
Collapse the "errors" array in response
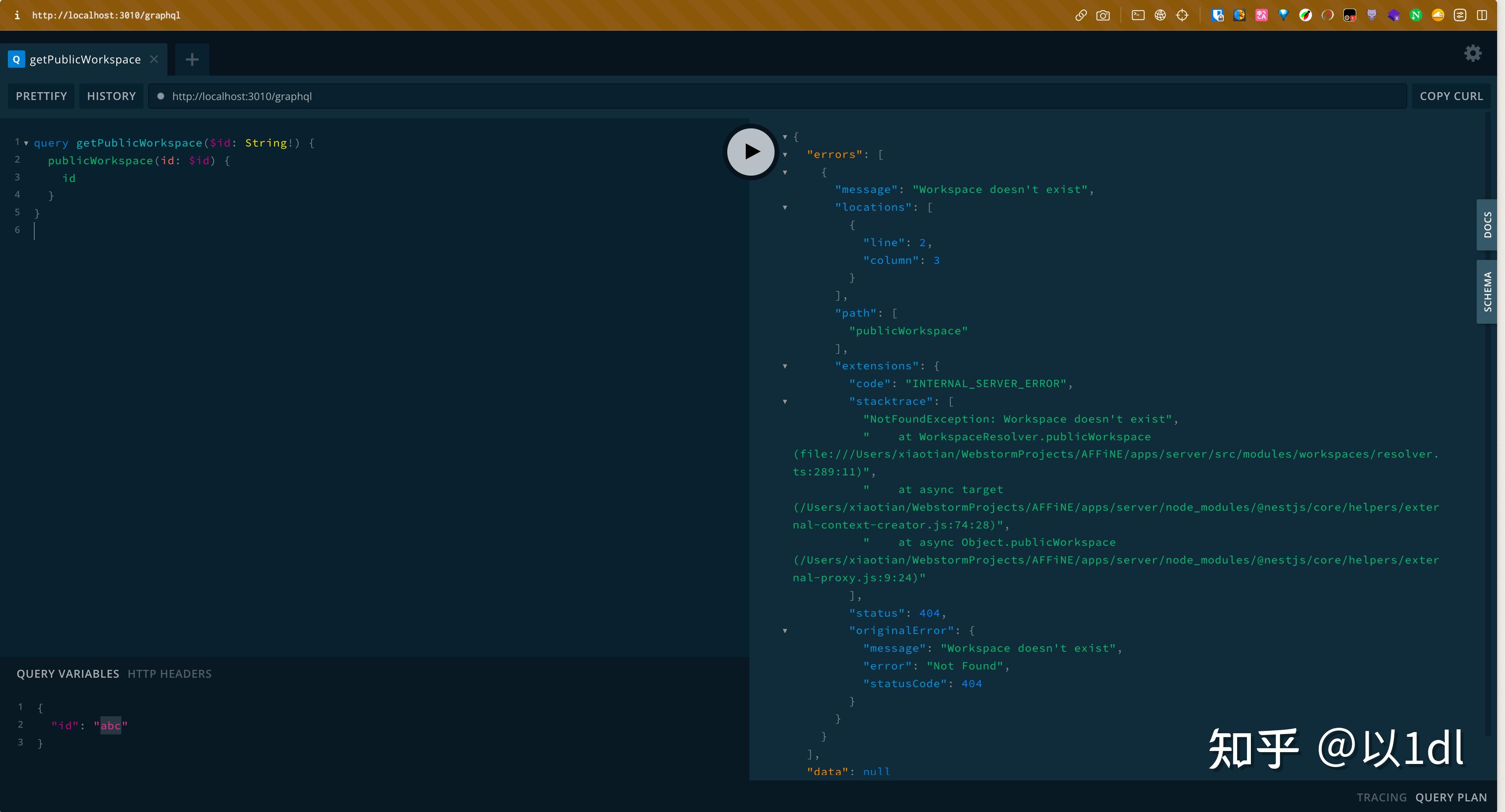click(785, 155)
